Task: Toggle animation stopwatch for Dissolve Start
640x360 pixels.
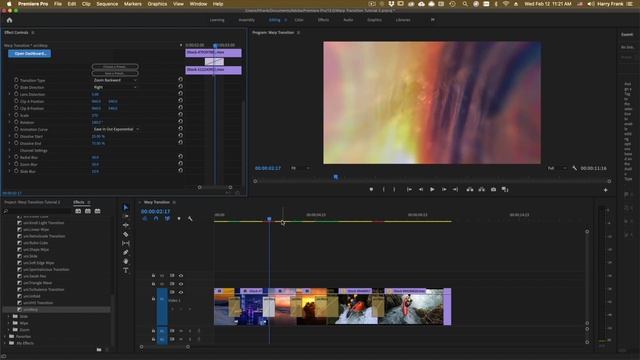Action: pyautogui.click(x=16, y=136)
